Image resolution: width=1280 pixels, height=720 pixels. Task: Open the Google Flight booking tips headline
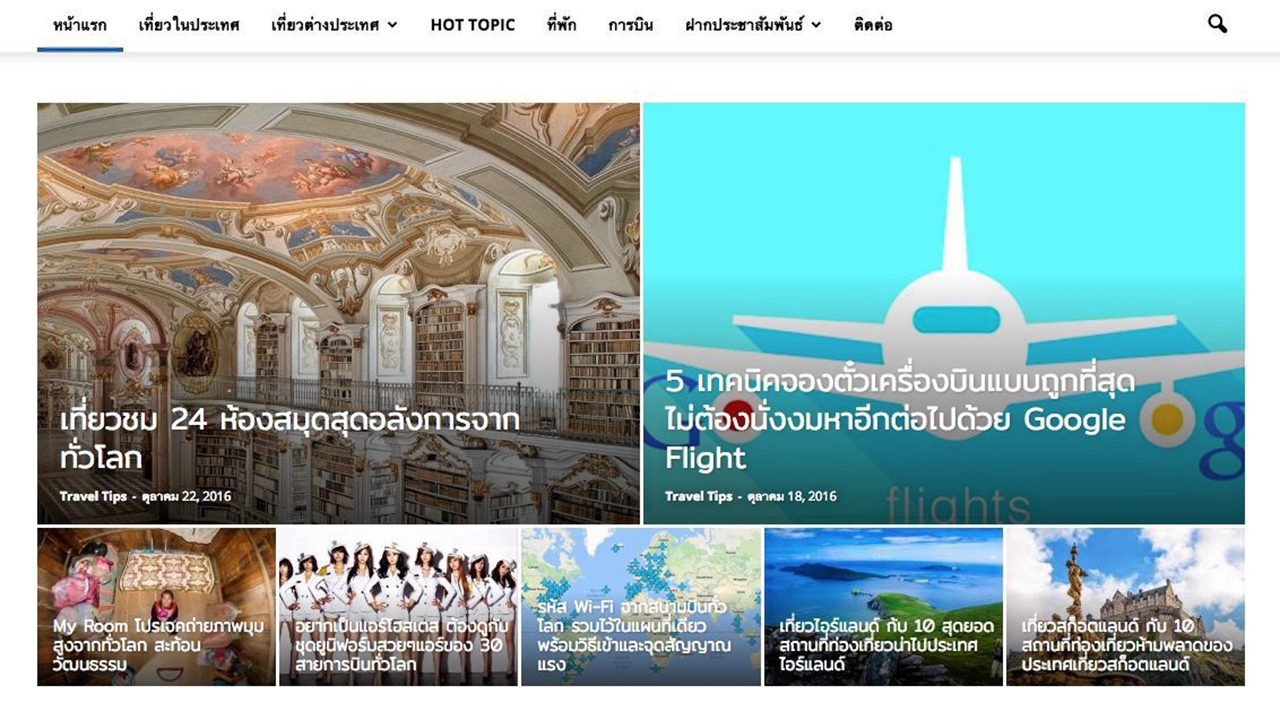[900, 420]
